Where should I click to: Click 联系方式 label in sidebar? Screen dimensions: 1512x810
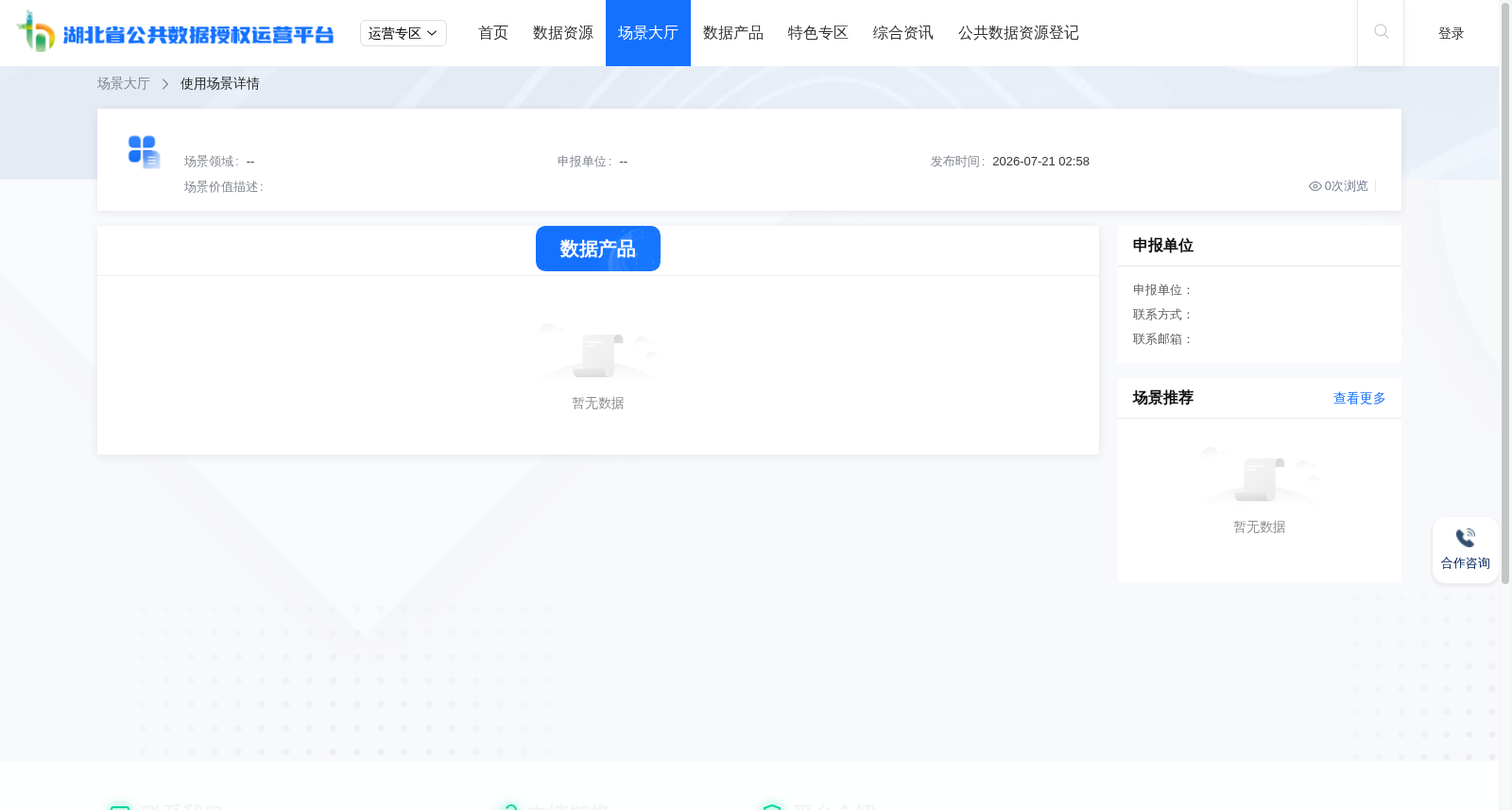tap(1163, 315)
